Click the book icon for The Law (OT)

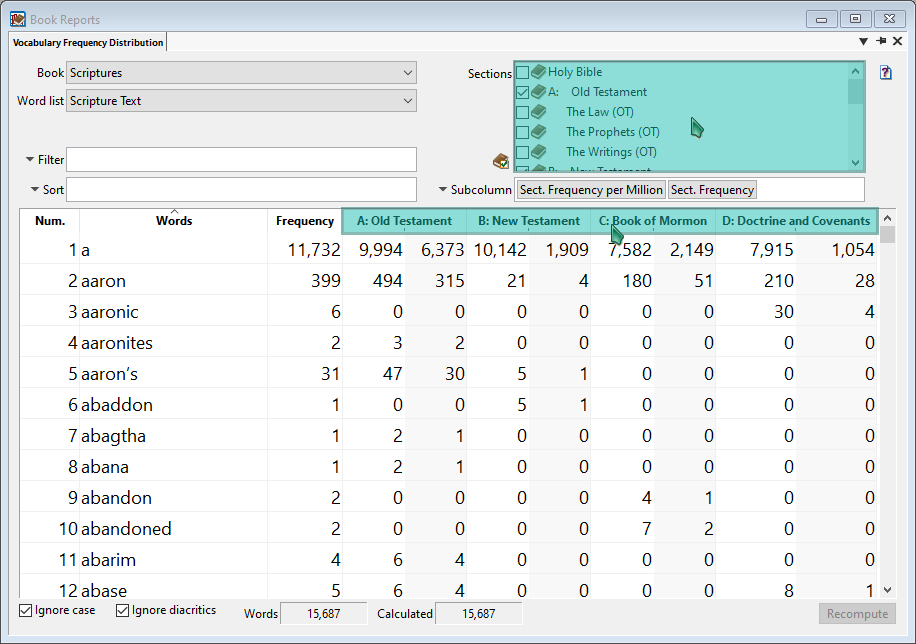(539, 112)
